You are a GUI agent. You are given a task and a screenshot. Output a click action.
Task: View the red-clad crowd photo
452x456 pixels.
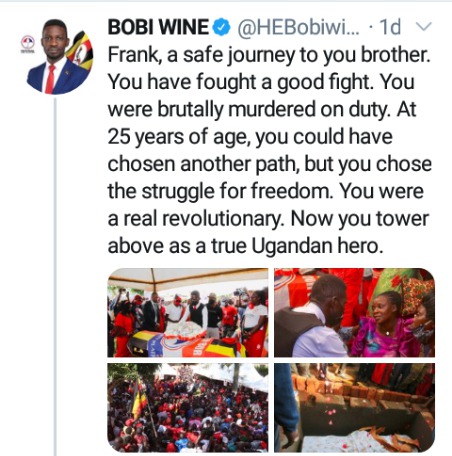[188, 408]
